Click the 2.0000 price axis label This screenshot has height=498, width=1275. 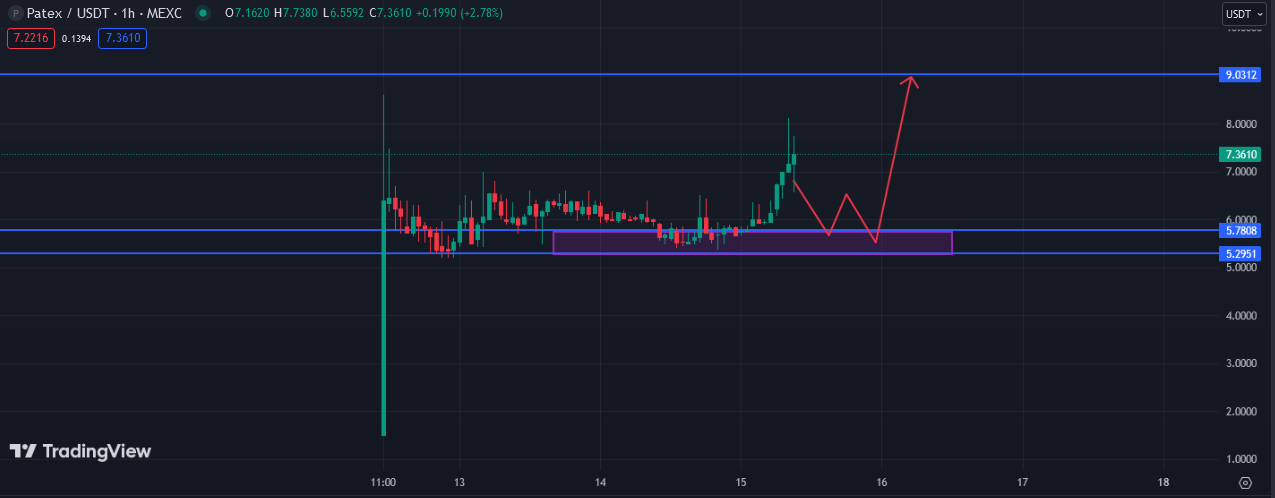click(1243, 412)
